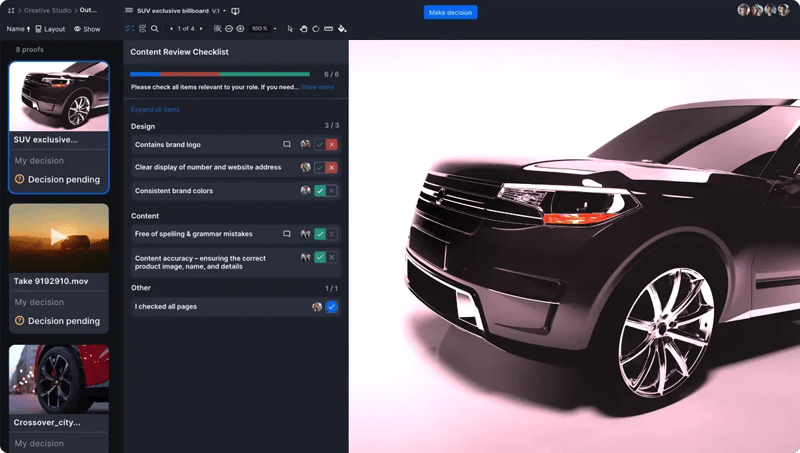
Task: Select the pointer arrow tool
Action: click(290, 29)
